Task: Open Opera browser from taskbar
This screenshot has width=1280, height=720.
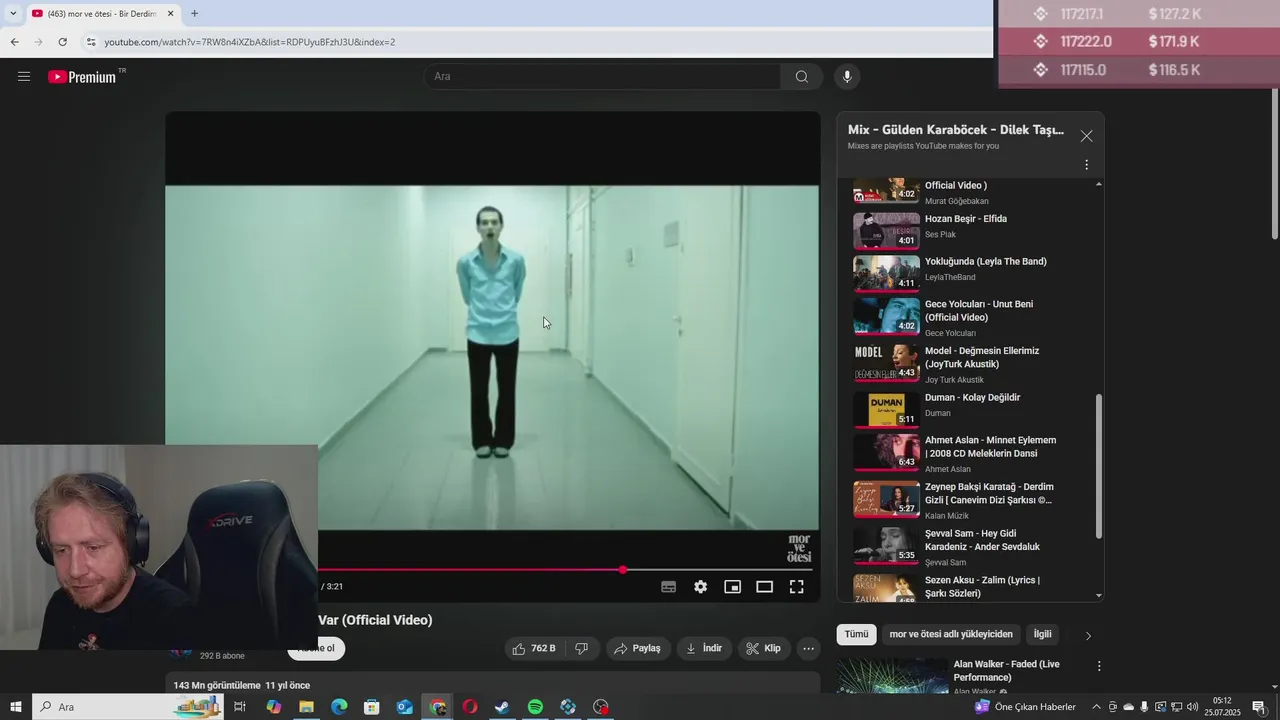Action: pyautogui.click(x=470, y=707)
